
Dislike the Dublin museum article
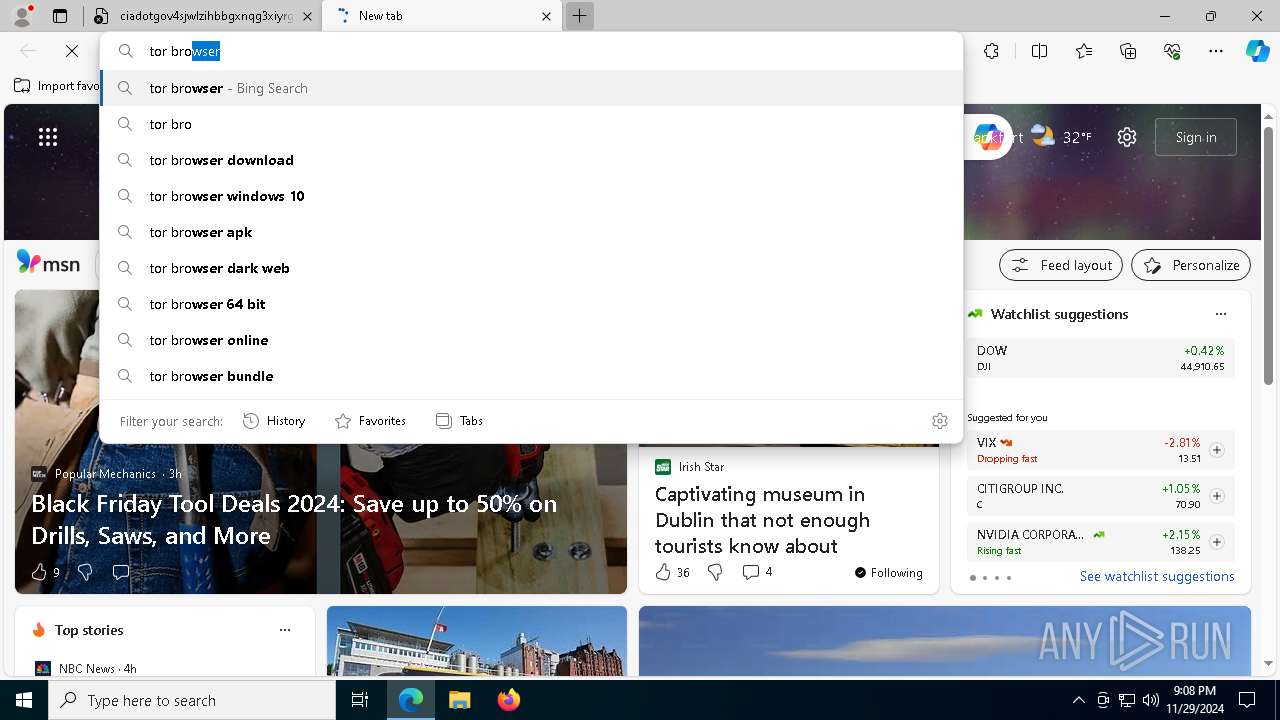715,572
